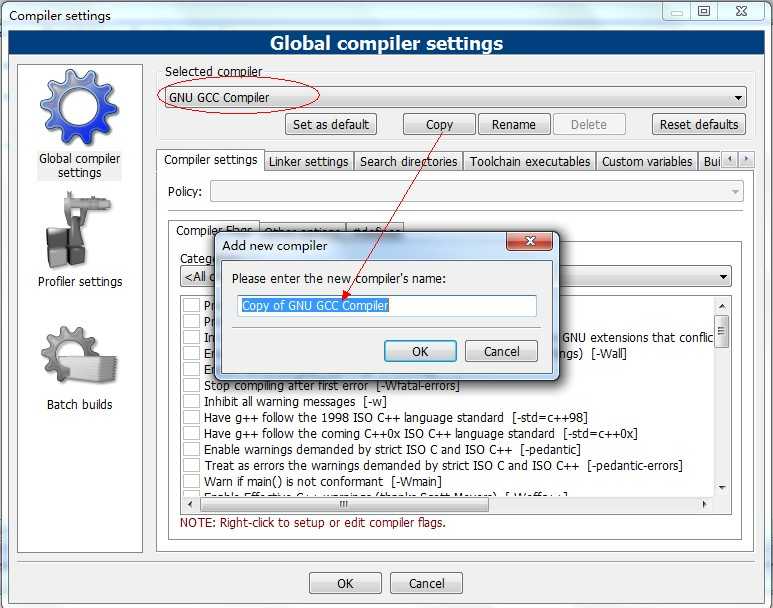Open Custom variables tab
The image size is (773, 608).
click(647, 161)
